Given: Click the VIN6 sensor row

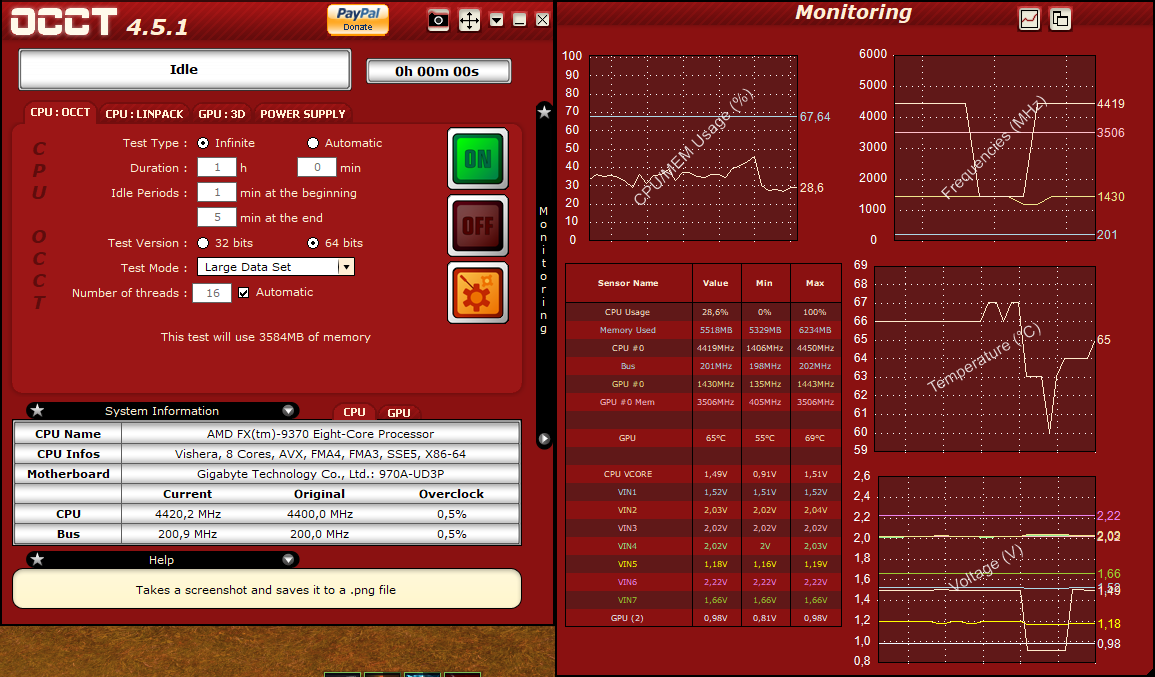Looking at the screenshot, I should 703,582.
